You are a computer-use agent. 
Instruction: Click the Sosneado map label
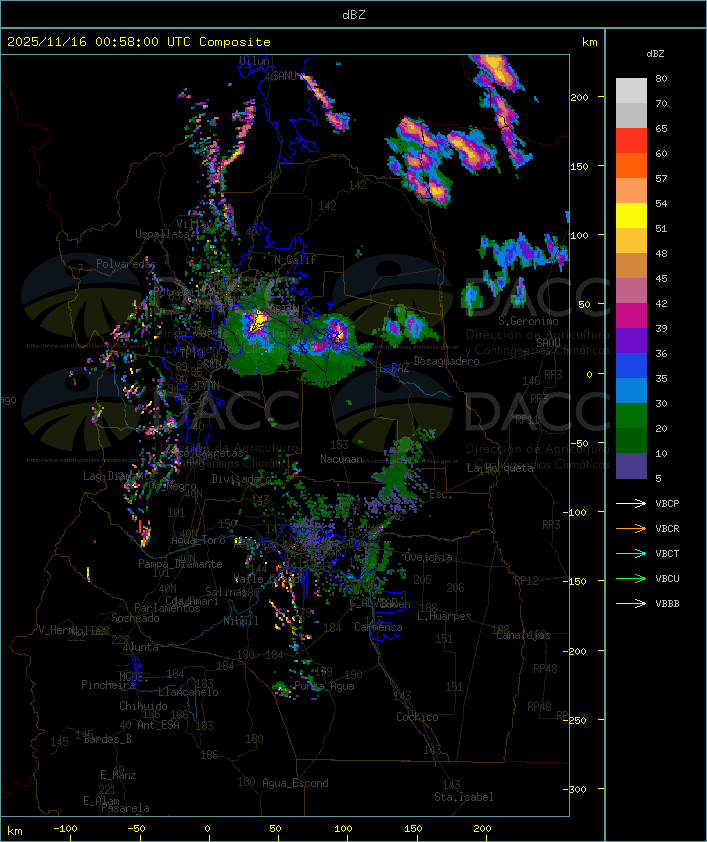tap(135, 618)
